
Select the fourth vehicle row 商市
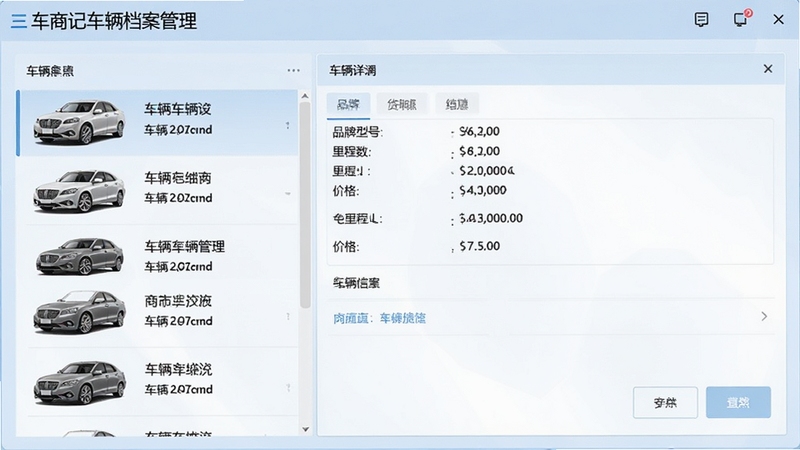point(158,312)
